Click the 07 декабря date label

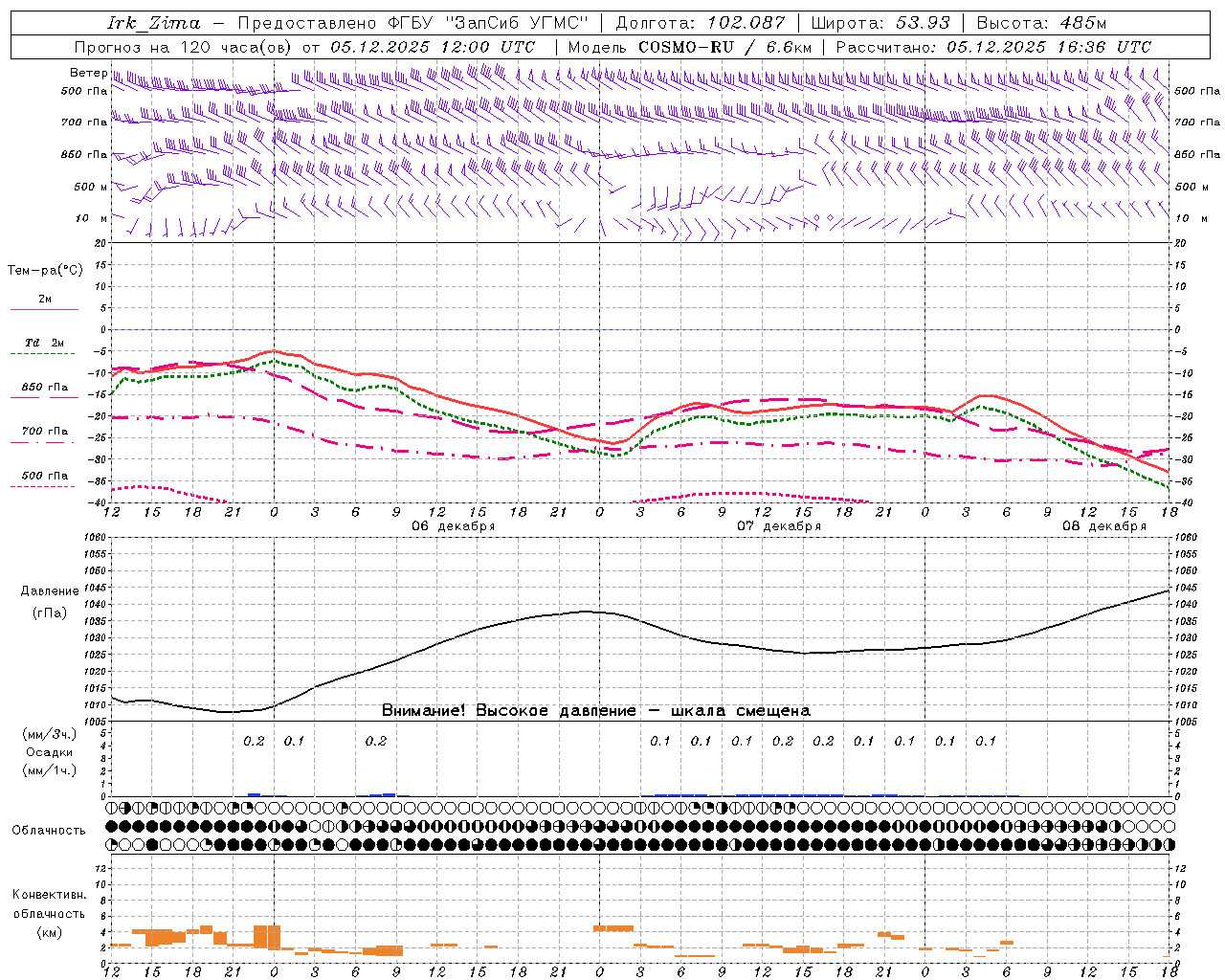click(778, 526)
